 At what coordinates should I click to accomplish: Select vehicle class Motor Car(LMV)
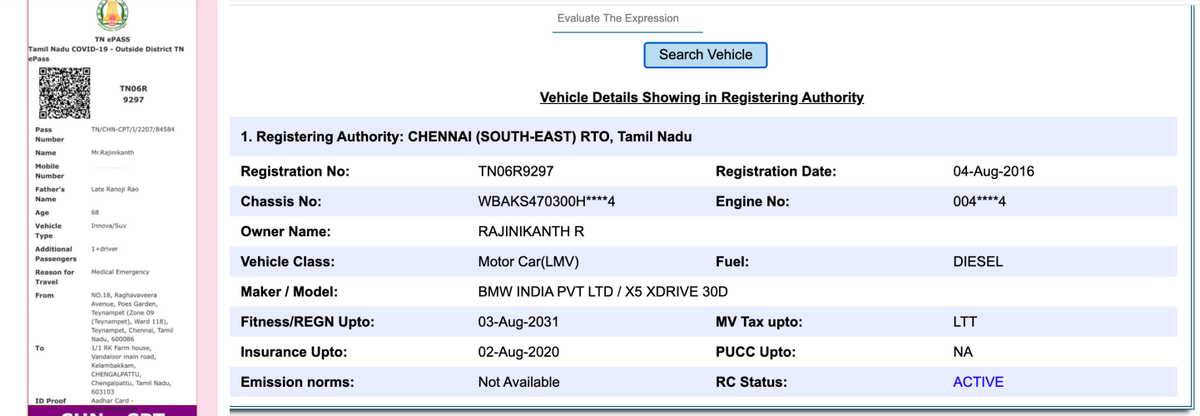coord(529,262)
